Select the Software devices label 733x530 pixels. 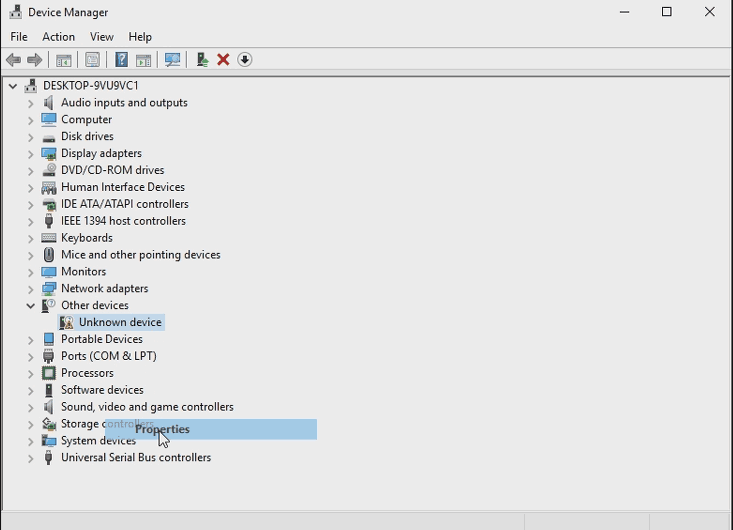[102, 390]
